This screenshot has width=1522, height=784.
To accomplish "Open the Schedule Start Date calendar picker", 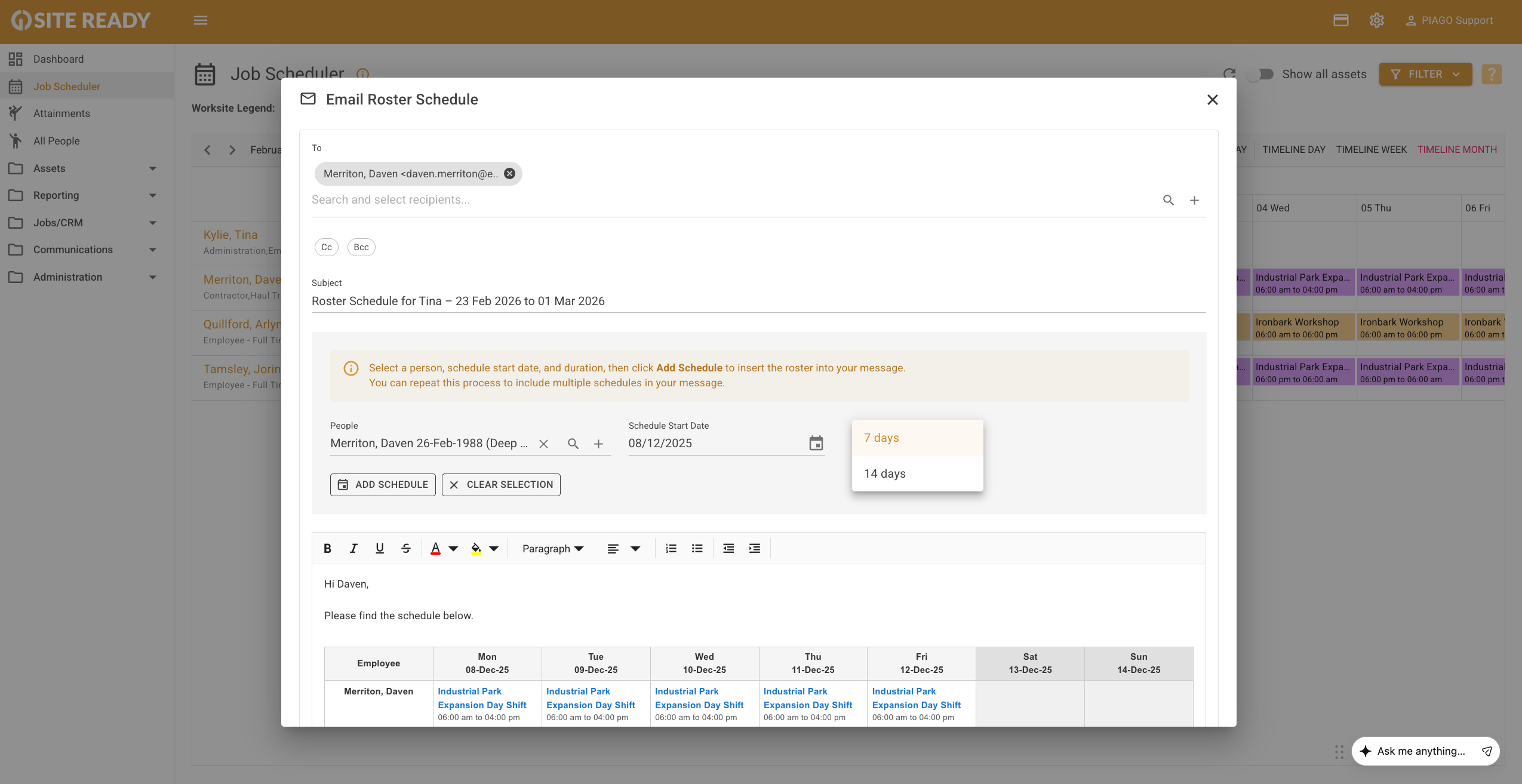I will coord(816,443).
